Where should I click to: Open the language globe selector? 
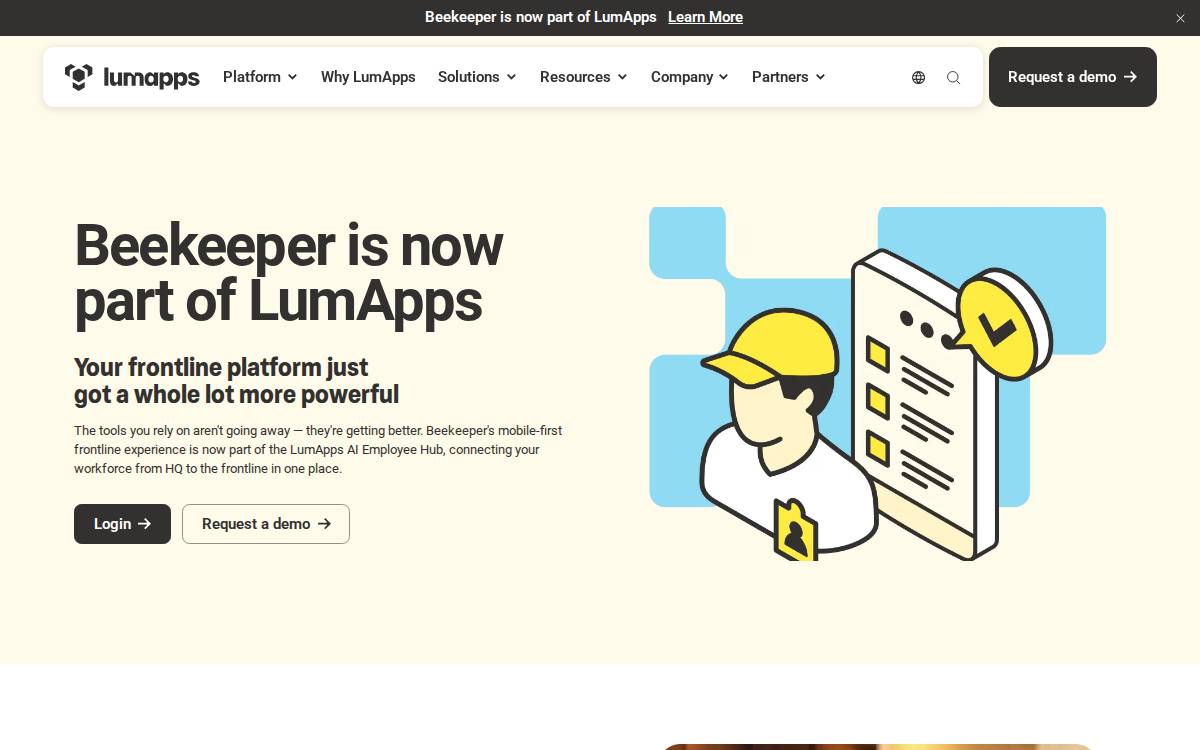(918, 77)
